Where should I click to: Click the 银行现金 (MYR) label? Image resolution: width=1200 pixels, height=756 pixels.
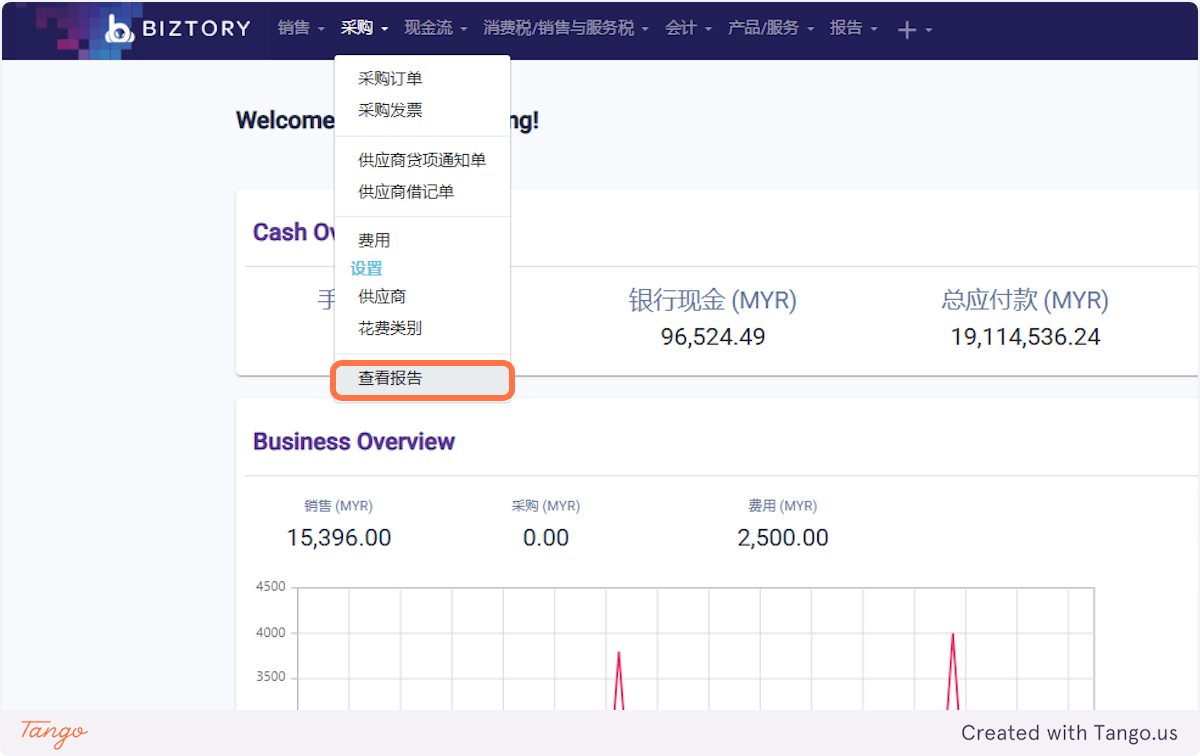pos(713,300)
